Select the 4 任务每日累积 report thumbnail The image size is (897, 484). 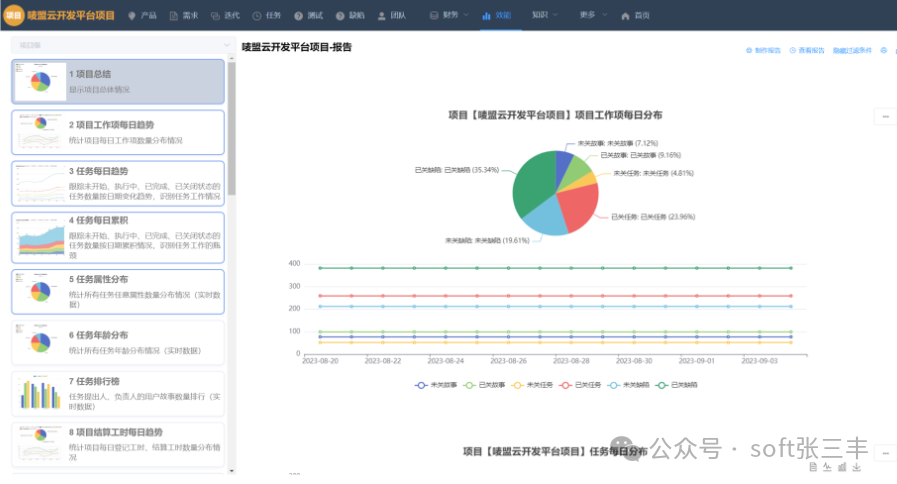tap(118, 238)
